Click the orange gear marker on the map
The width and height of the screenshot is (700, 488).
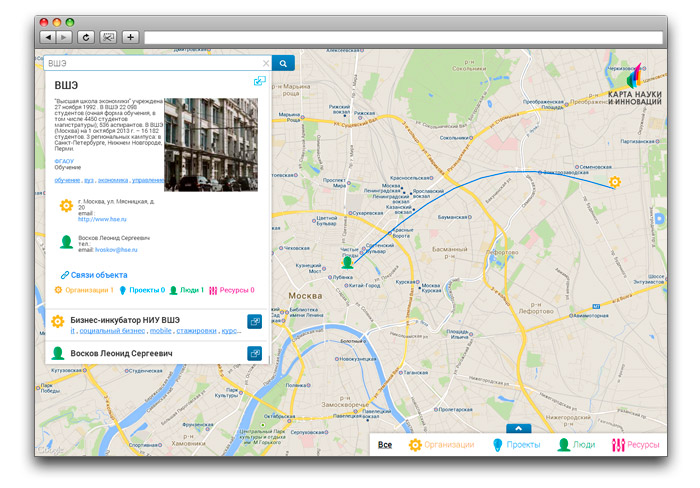pos(615,182)
